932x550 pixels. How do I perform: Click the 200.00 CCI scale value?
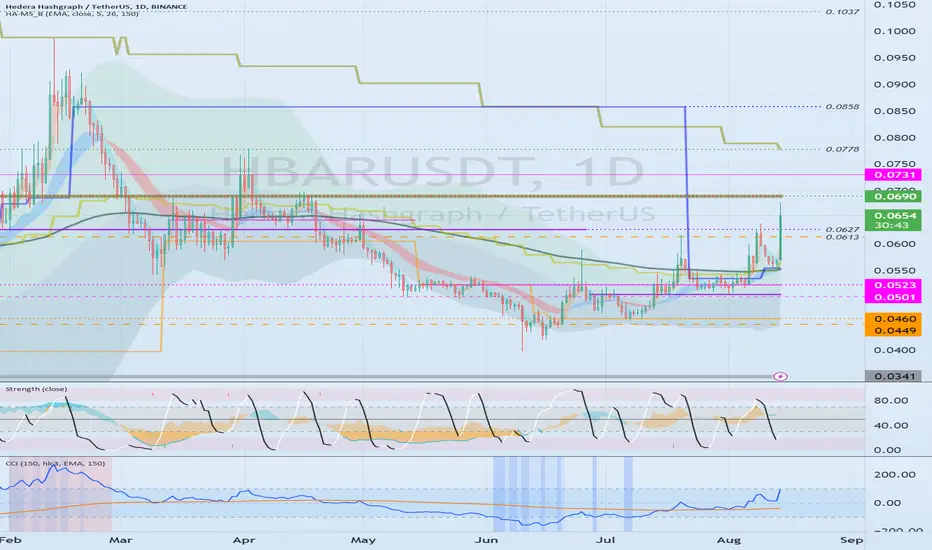(895, 474)
